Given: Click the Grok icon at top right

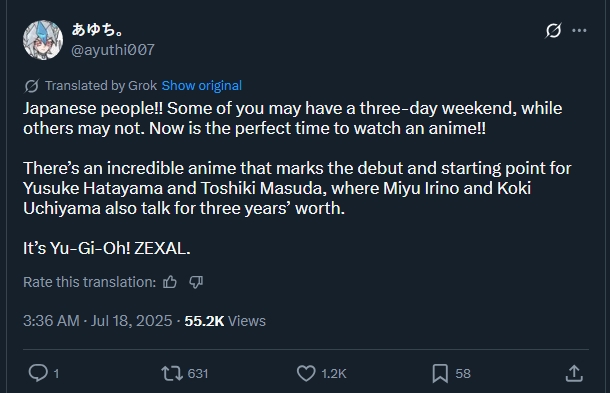Looking at the screenshot, I should click(553, 30).
